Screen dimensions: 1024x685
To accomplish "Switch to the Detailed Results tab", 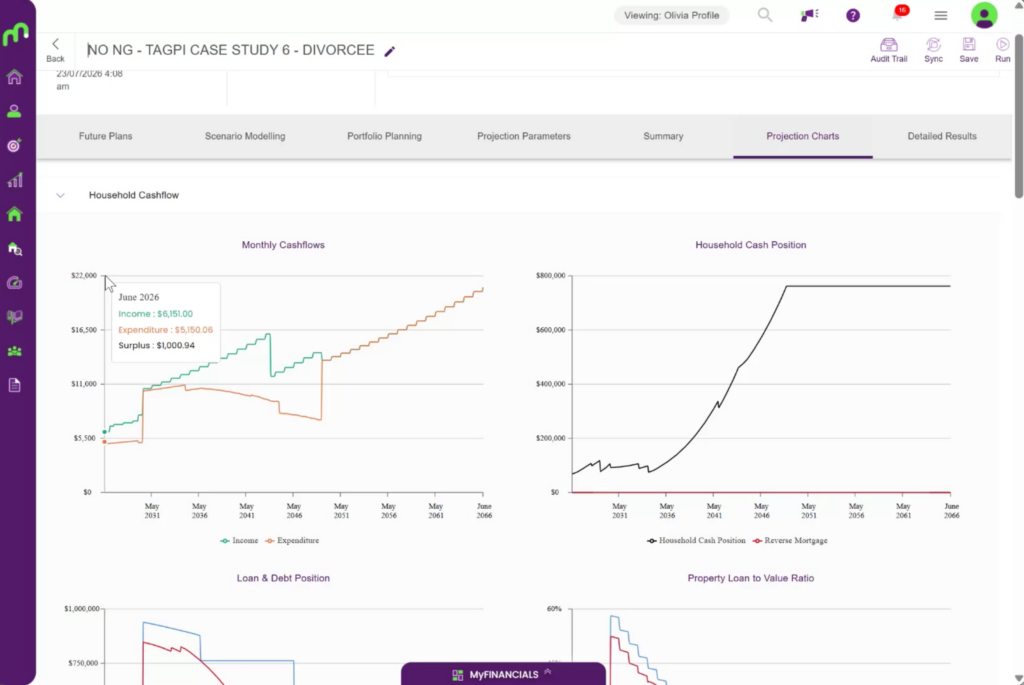I will point(942,136).
